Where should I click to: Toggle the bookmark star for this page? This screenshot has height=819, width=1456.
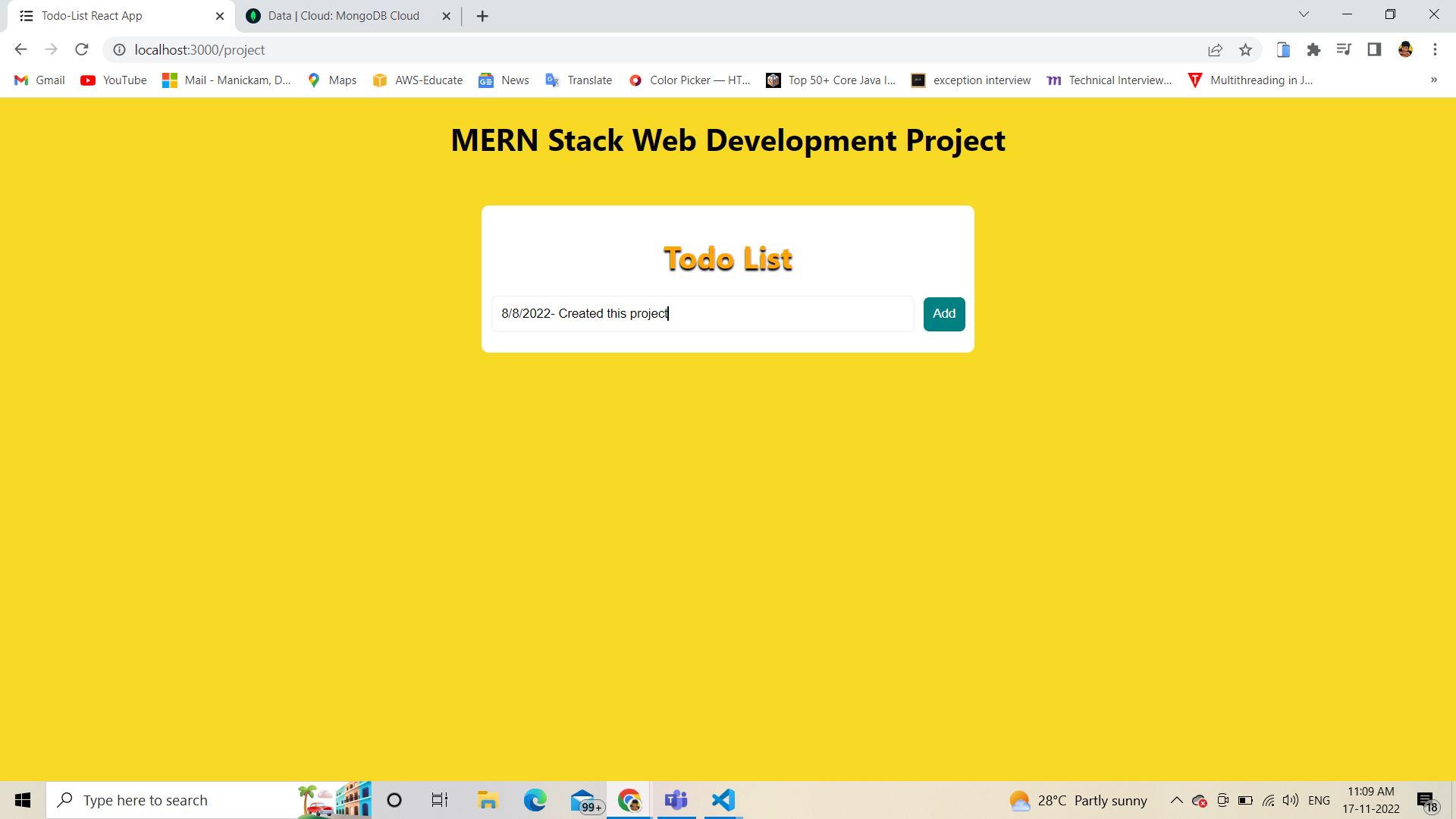click(x=1246, y=49)
